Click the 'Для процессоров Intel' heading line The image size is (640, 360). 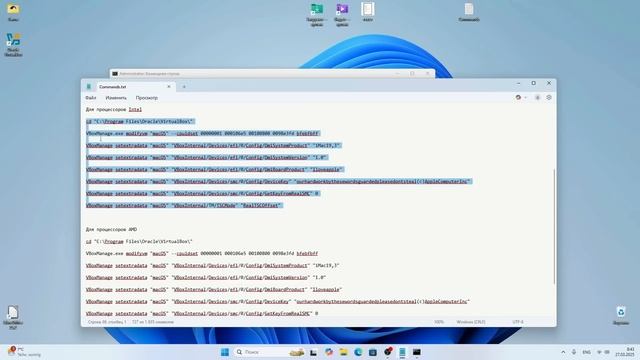(113, 109)
